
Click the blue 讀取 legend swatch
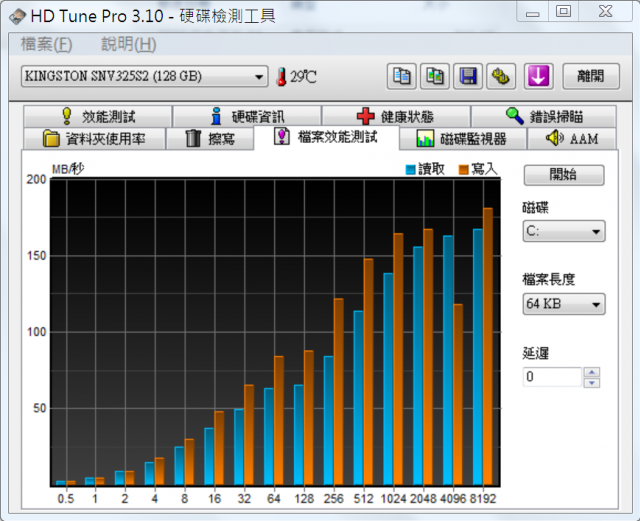click(410, 169)
